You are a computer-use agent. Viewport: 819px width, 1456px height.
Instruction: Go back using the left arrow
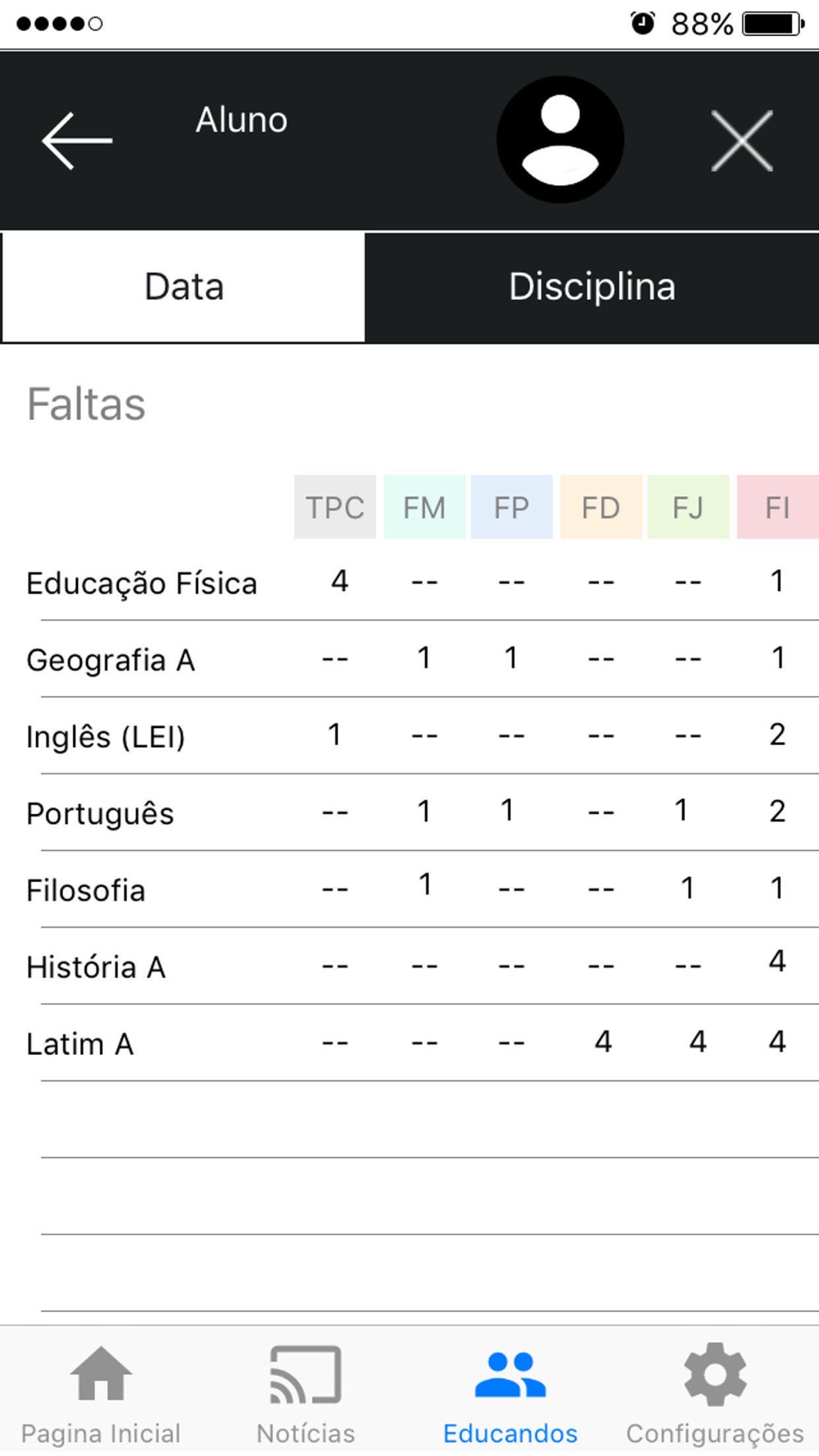coord(77,141)
